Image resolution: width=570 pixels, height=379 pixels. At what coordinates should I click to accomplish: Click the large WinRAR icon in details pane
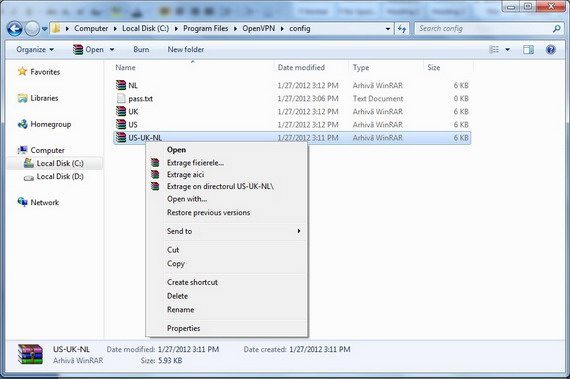pyautogui.click(x=31, y=354)
